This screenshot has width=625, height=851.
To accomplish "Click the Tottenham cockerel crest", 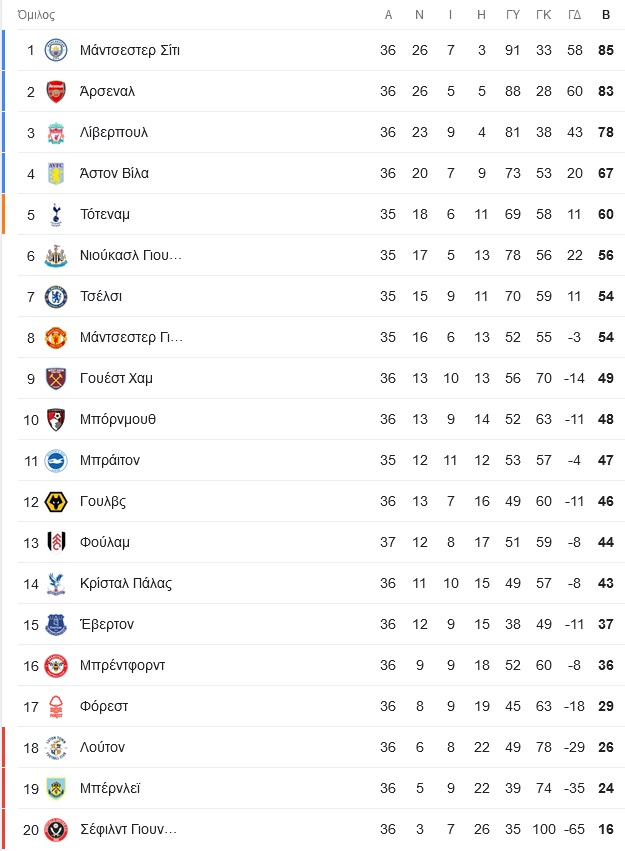I will click(x=56, y=215).
